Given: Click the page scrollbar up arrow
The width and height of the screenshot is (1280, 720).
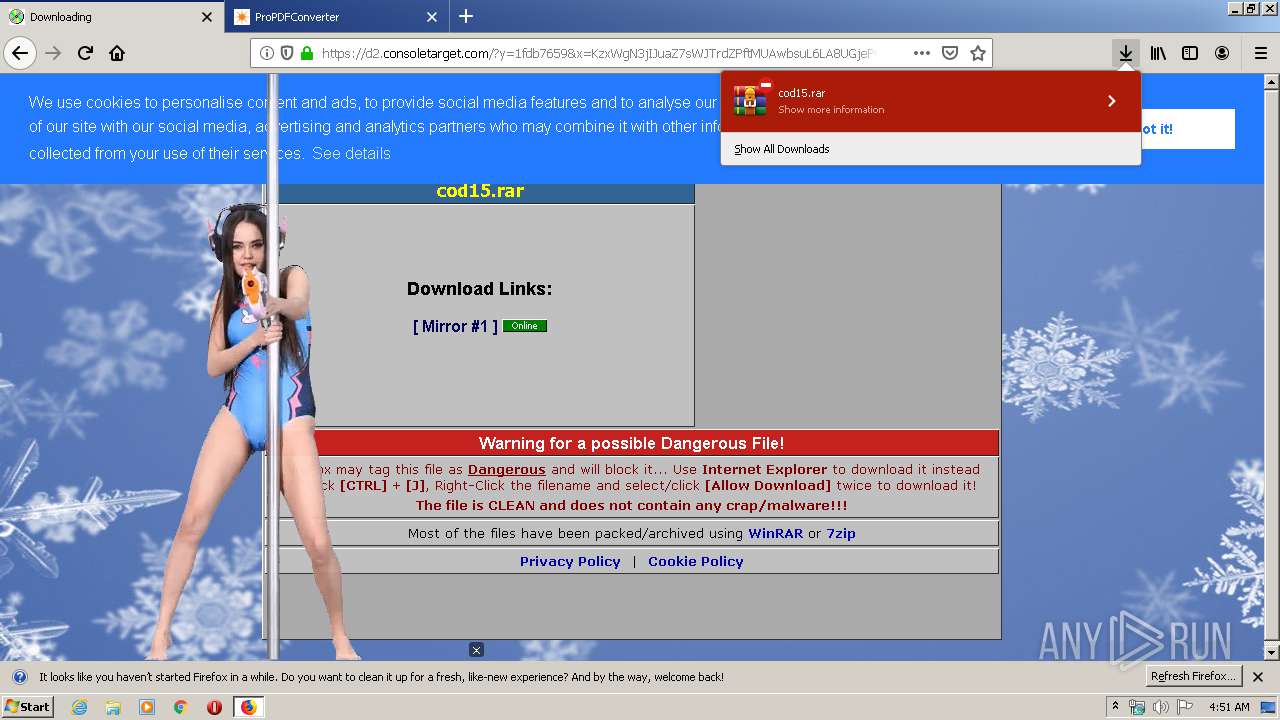Looking at the screenshot, I should (1272, 81).
